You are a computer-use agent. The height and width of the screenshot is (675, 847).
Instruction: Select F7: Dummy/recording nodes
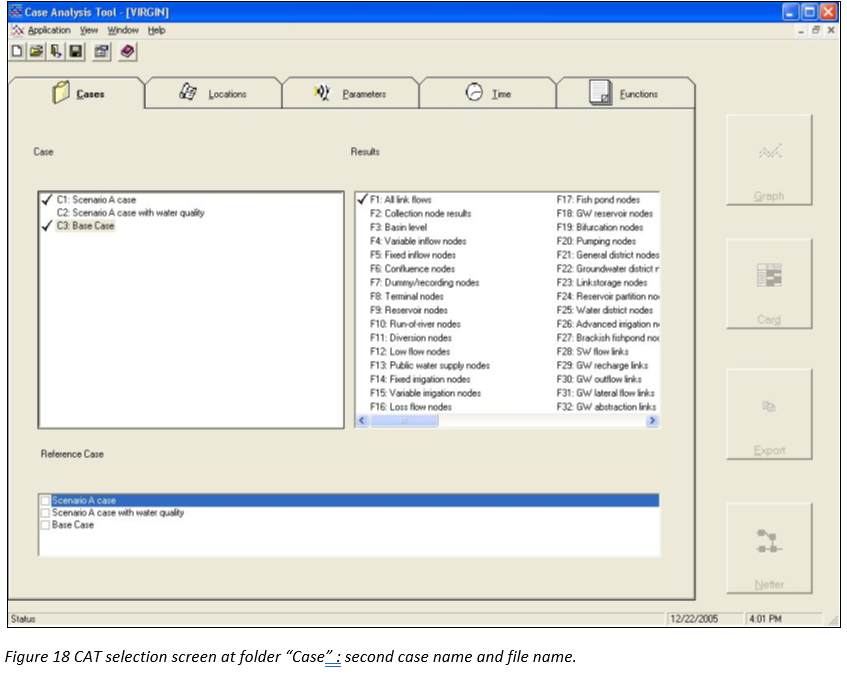tap(425, 282)
